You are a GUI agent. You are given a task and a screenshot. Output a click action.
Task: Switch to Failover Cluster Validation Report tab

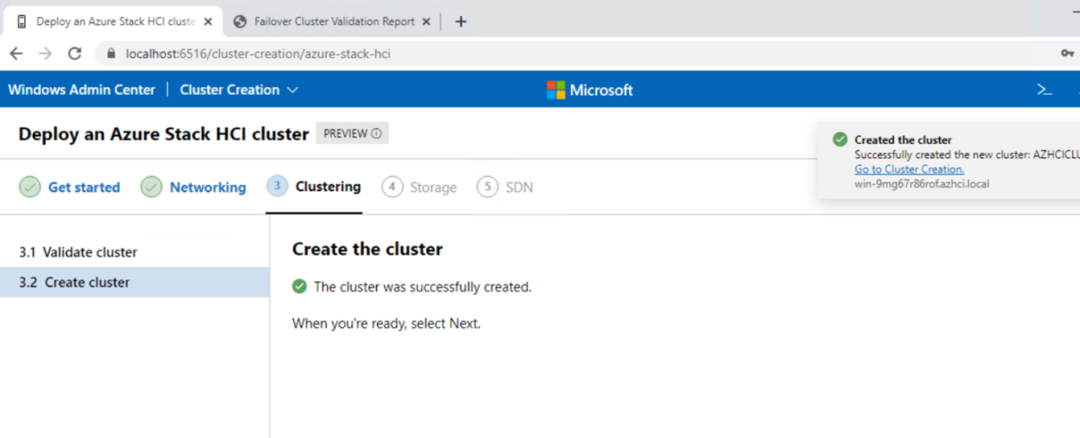[333, 21]
